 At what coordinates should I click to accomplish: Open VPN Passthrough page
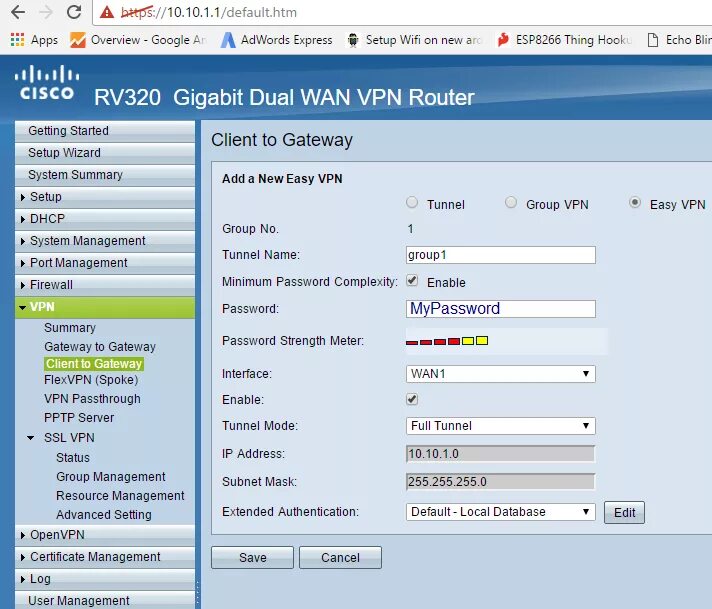(x=92, y=399)
